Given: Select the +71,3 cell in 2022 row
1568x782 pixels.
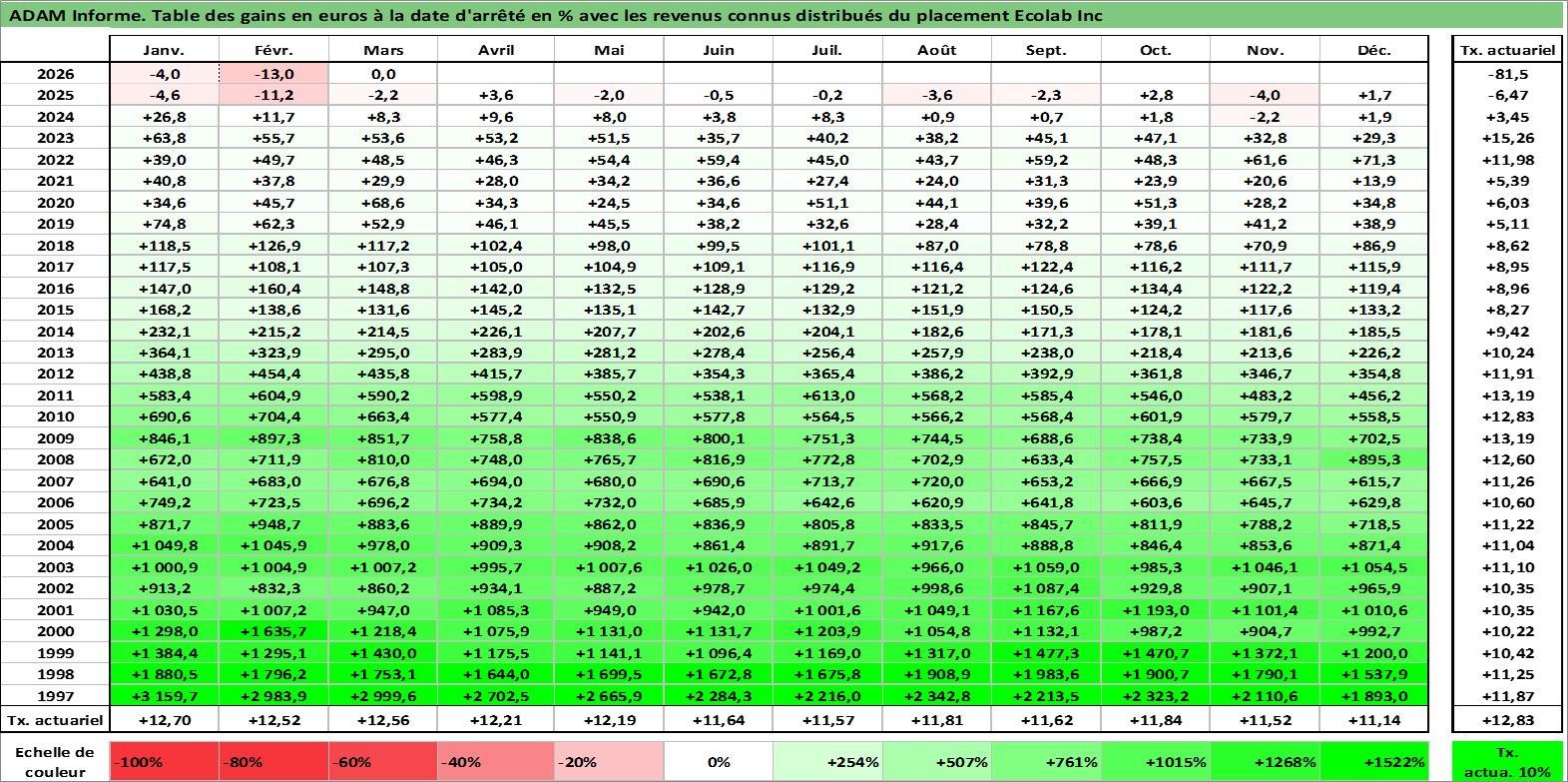Looking at the screenshot, I should tap(1374, 160).
